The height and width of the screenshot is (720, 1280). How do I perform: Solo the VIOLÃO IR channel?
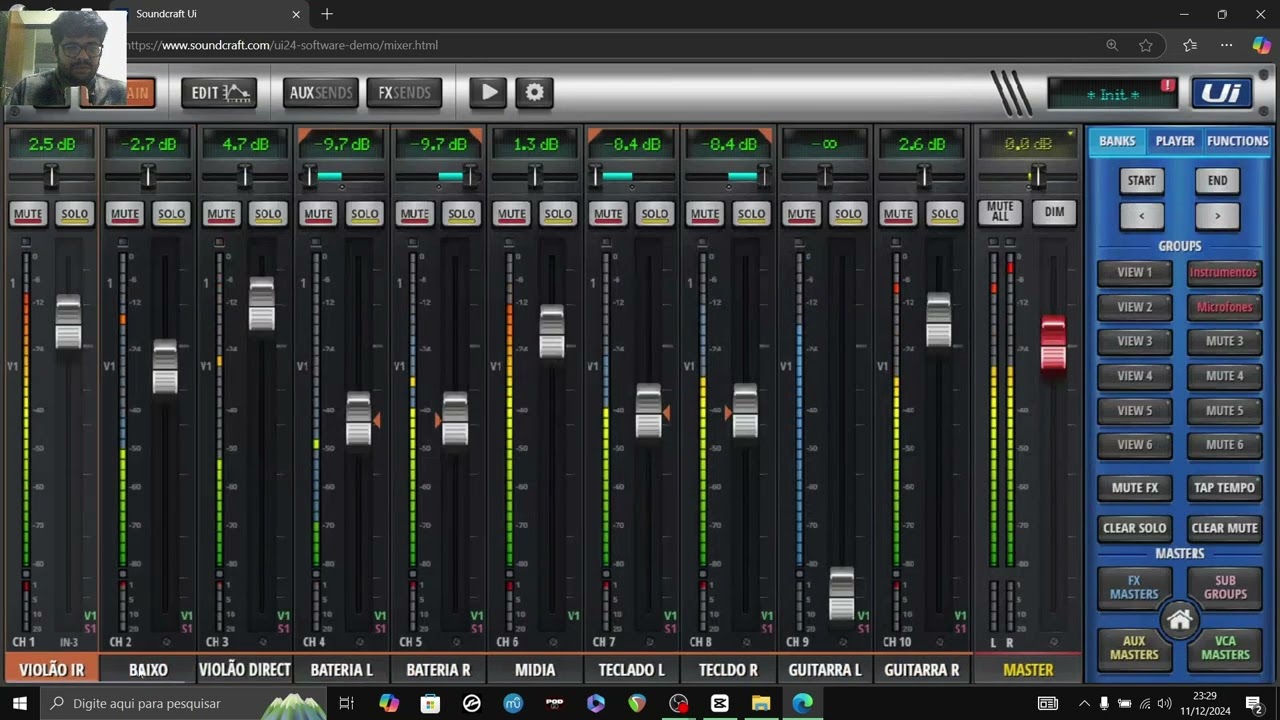point(75,214)
